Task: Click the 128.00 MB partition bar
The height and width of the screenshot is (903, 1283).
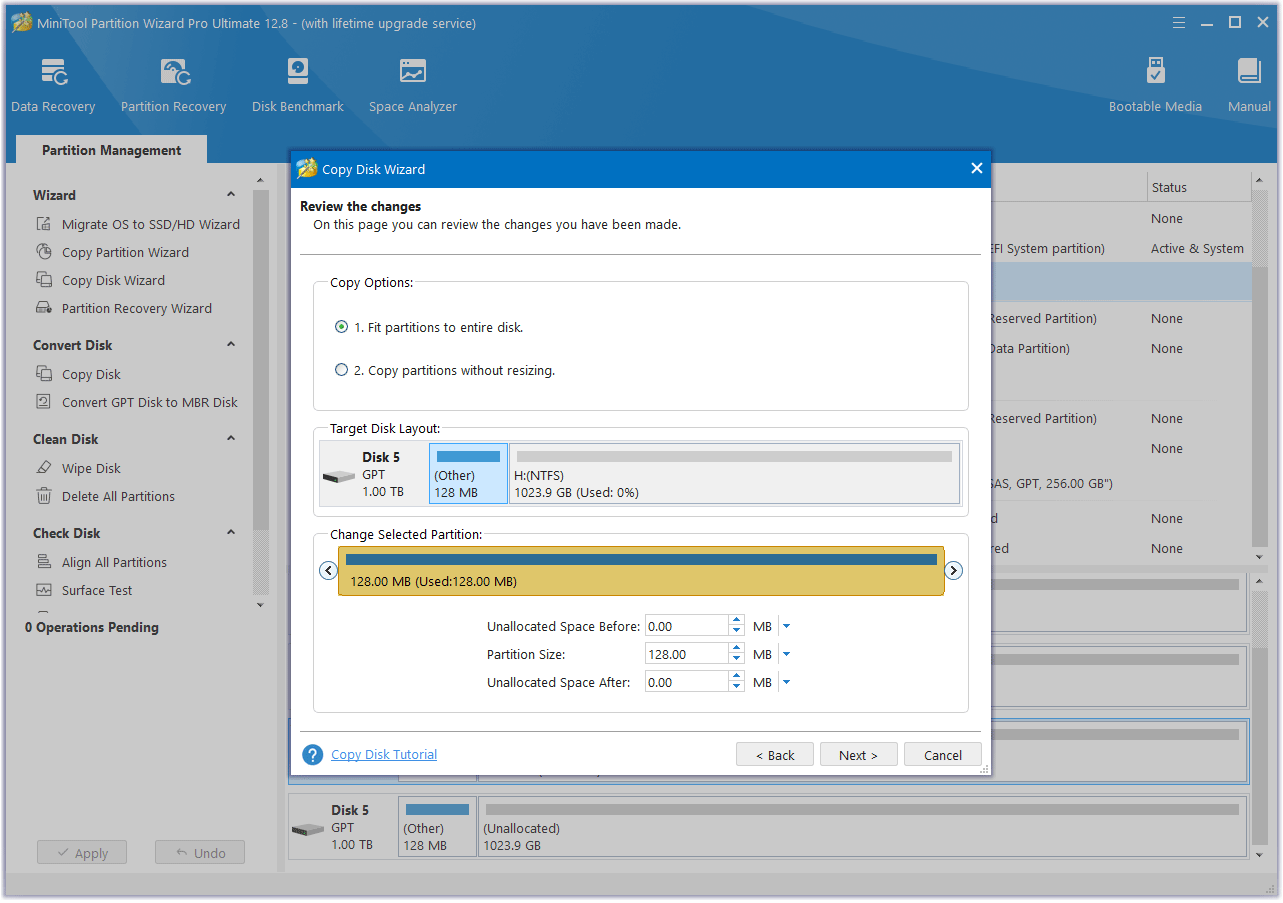Action: [641, 571]
